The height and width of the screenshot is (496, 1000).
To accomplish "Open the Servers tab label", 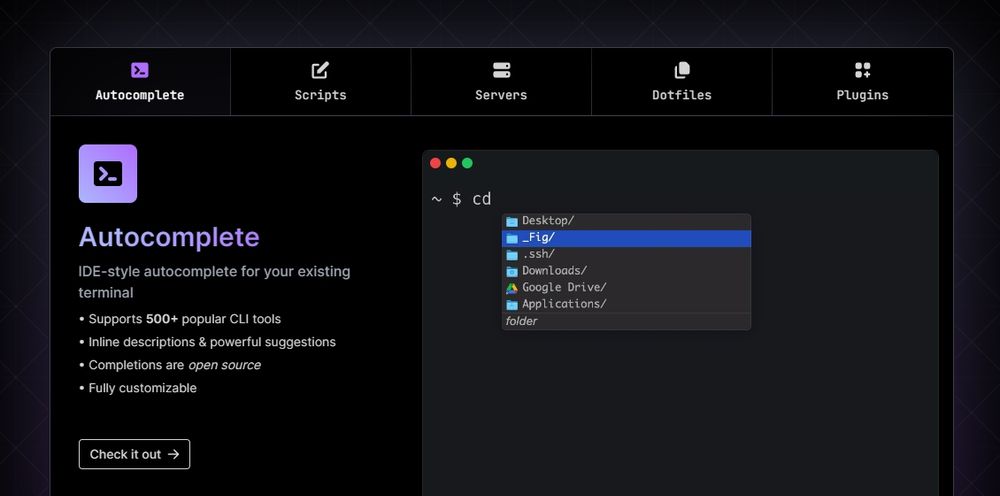I will (501, 95).
